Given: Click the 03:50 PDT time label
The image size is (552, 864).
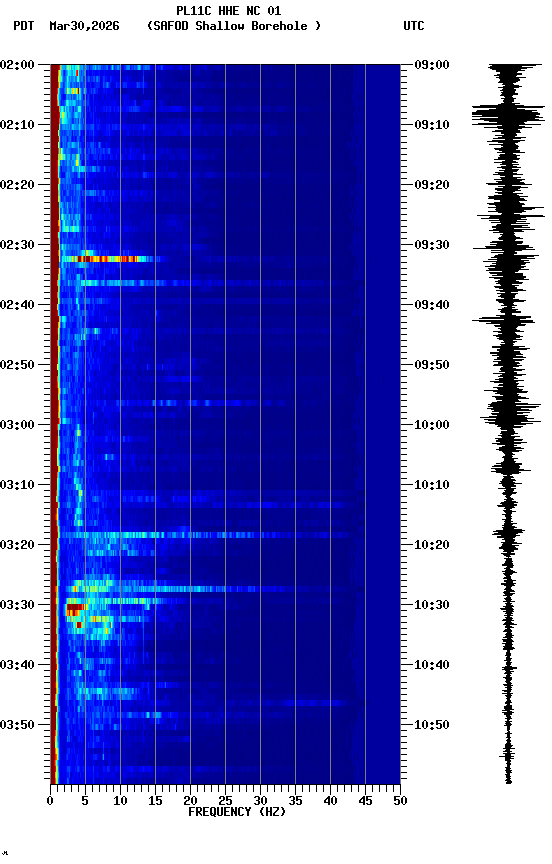Looking at the screenshot, I should [x=17, y=725].
